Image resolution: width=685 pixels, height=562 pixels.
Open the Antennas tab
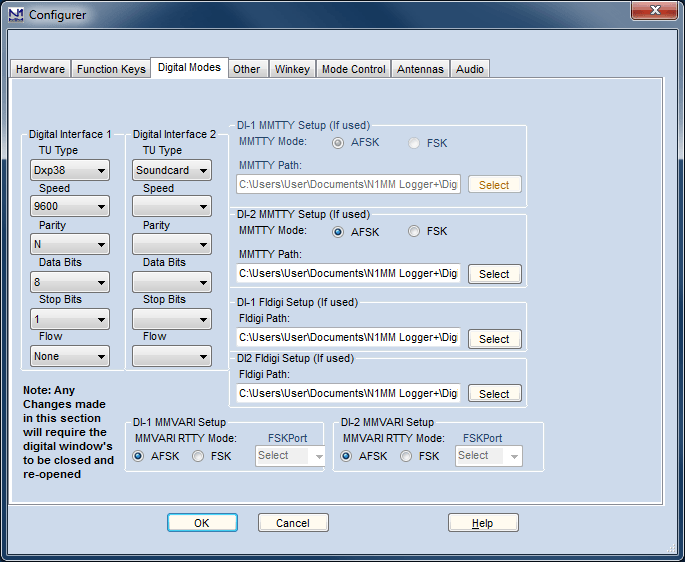click(x=420, y=69)
